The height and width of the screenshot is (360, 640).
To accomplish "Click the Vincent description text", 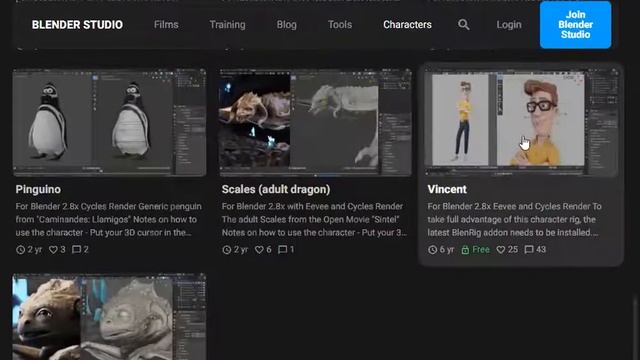I will [x=515, y=220].
